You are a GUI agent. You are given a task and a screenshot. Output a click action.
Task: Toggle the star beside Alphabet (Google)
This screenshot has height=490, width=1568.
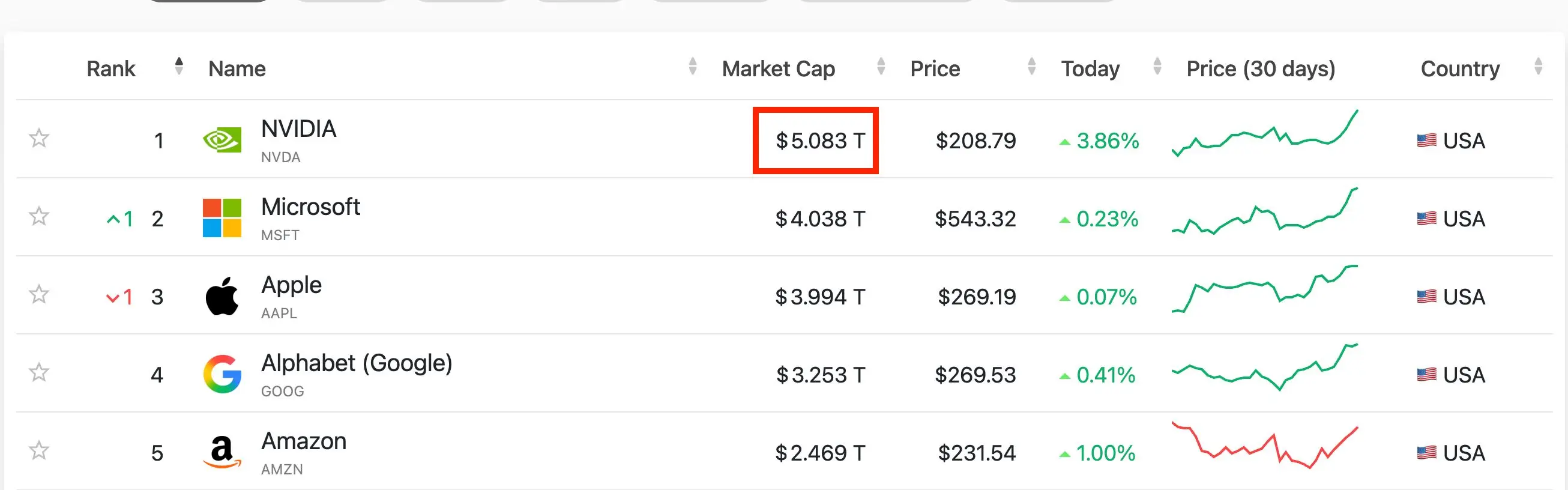pos(39,372)
